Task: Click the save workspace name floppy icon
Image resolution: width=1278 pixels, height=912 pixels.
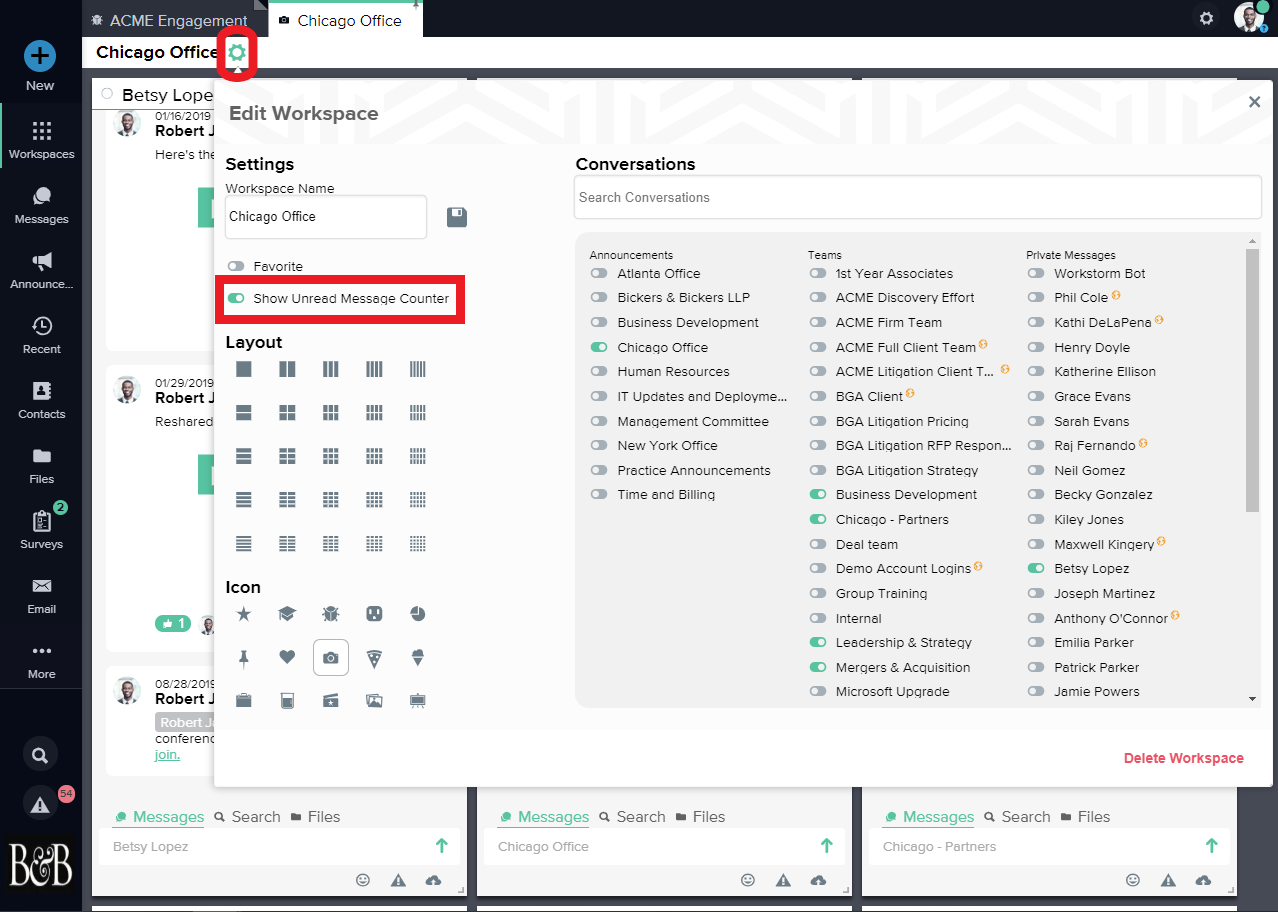Action: [x=457, y=217]
